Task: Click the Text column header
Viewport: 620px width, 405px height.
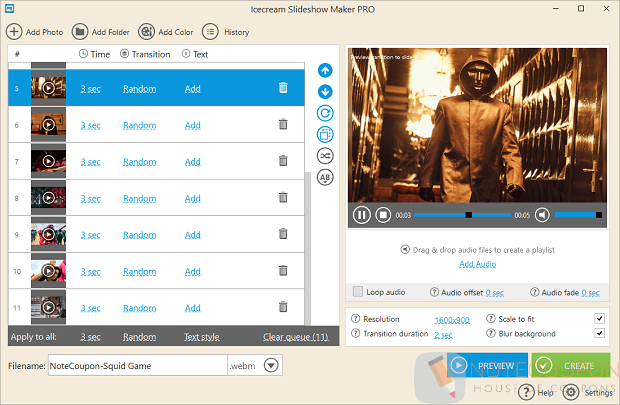Action: point(195,54)
